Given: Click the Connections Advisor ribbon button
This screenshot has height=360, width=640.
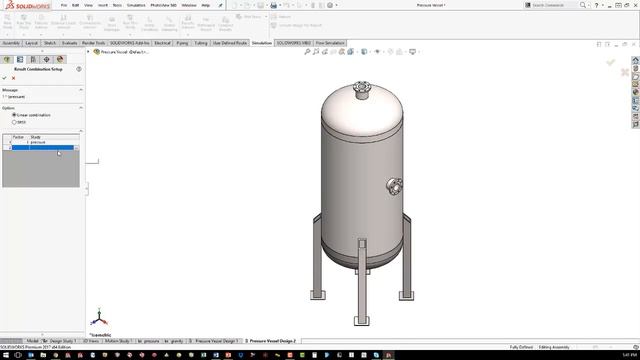Looking at the screenshot, I should coord(90,23).
